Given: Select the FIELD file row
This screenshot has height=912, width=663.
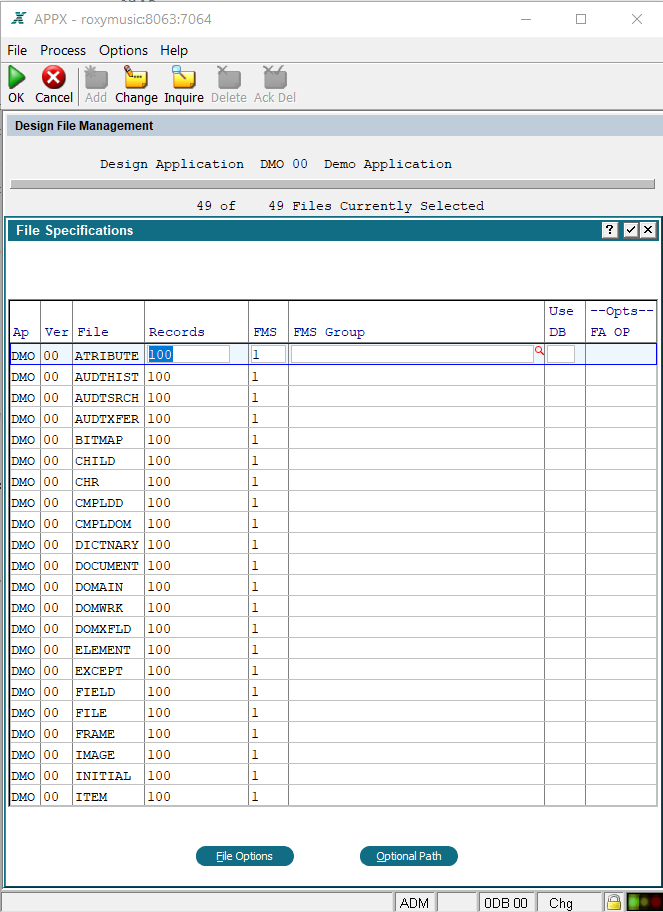Looking at the screenshot, I should coord(333,692).
